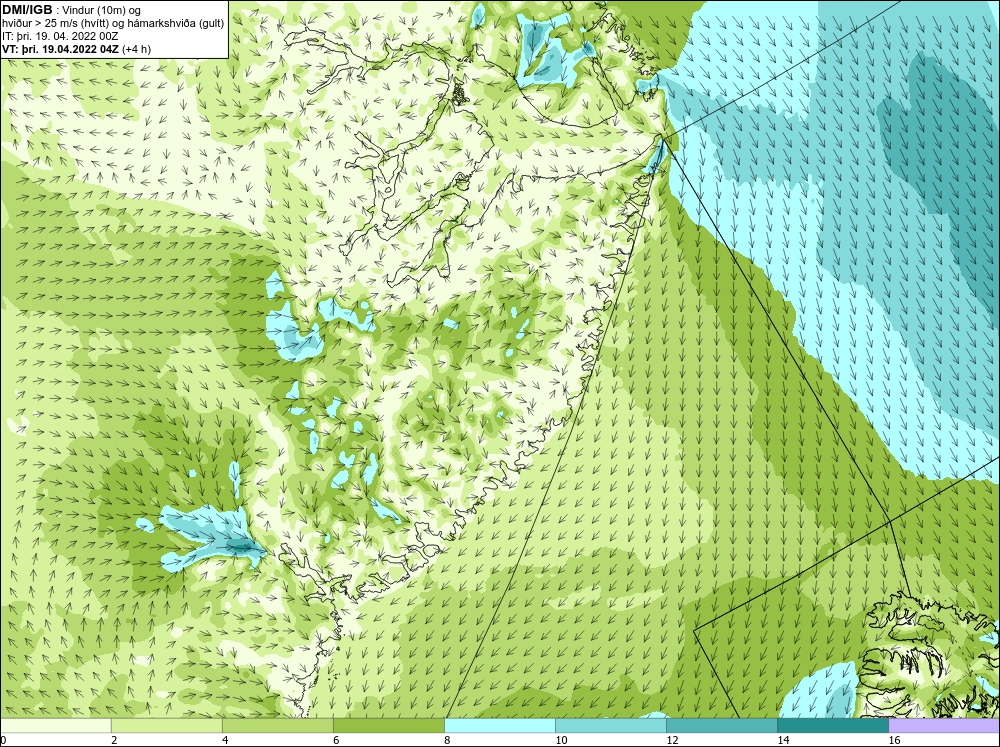Click the purple legend swatch above 16 m/s
This screenshot has width=1000, height=747.
click(944, 725)
